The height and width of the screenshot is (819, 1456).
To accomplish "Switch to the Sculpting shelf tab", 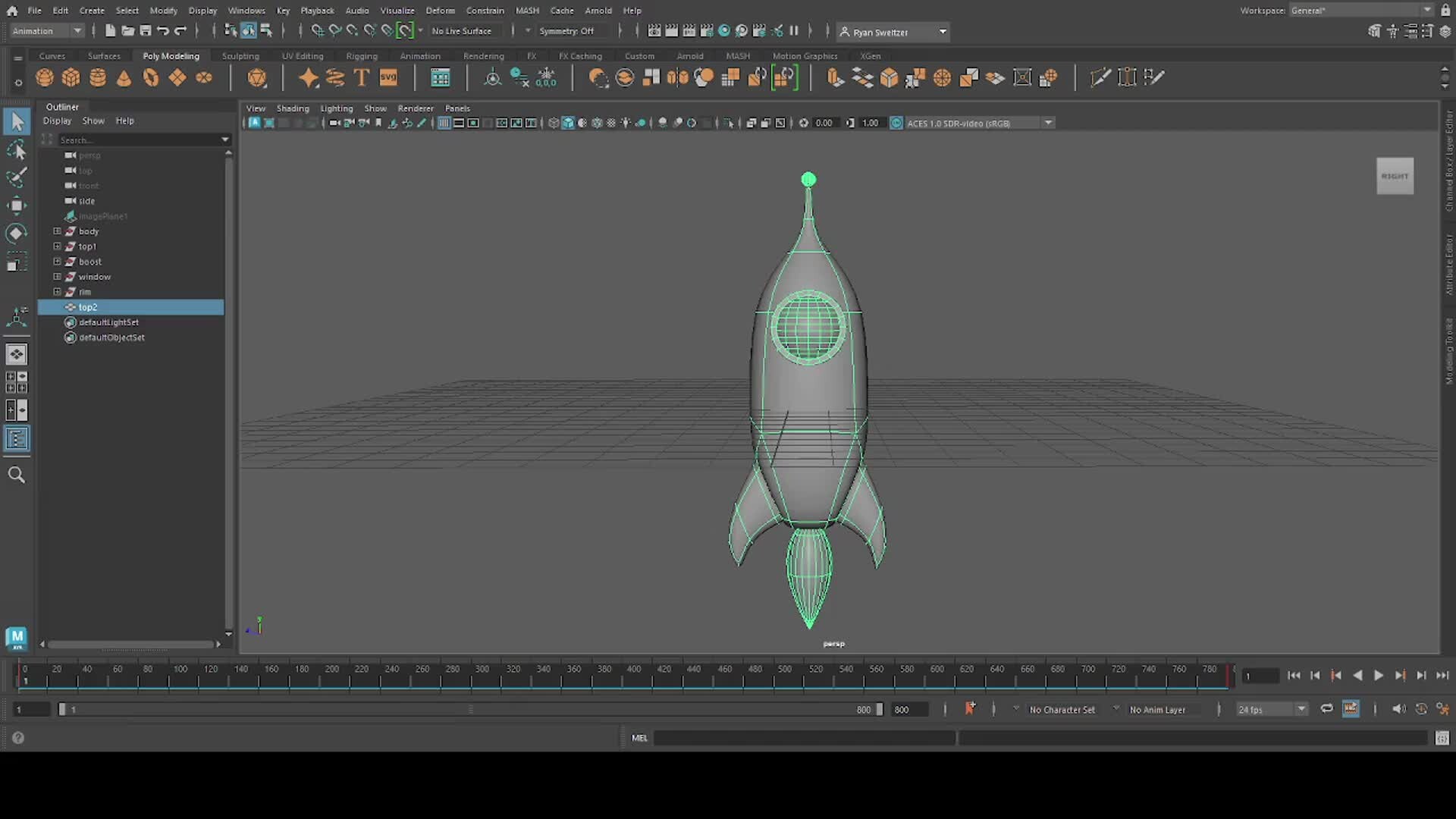I will pyautogui.click(x=240, y=55).
